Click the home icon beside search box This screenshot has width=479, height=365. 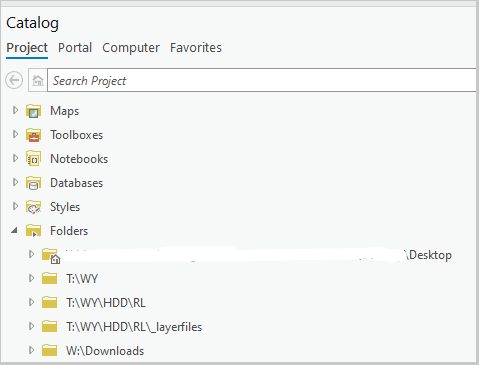point(38,80)
